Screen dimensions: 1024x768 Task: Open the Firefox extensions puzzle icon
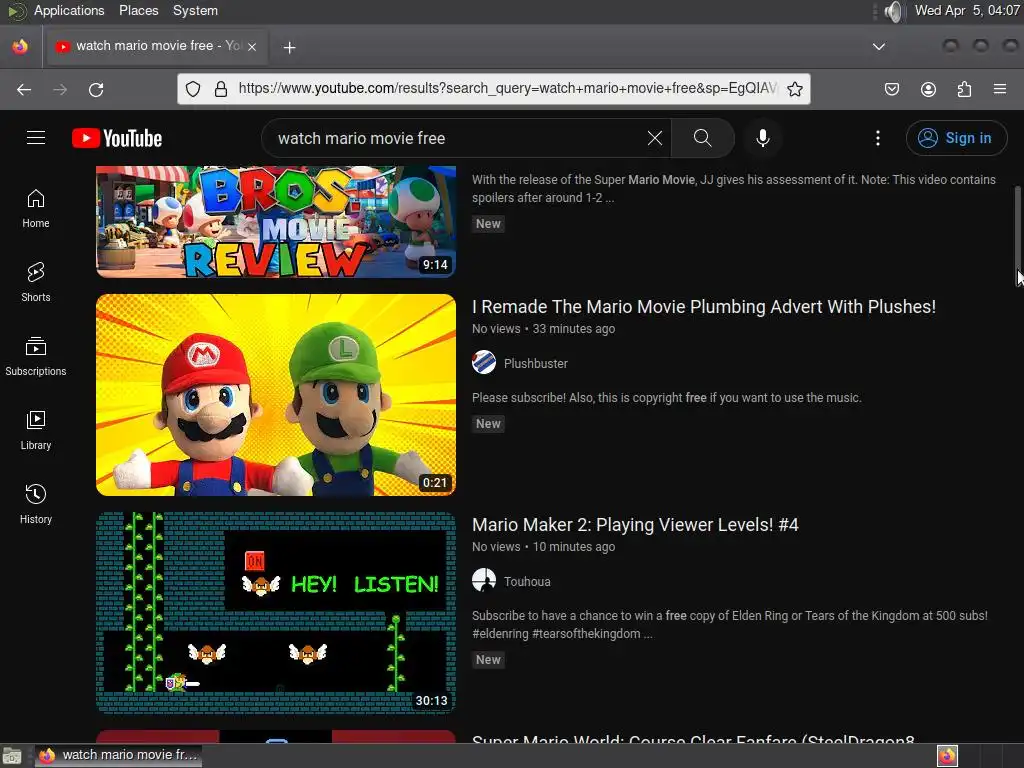[964, 89]
